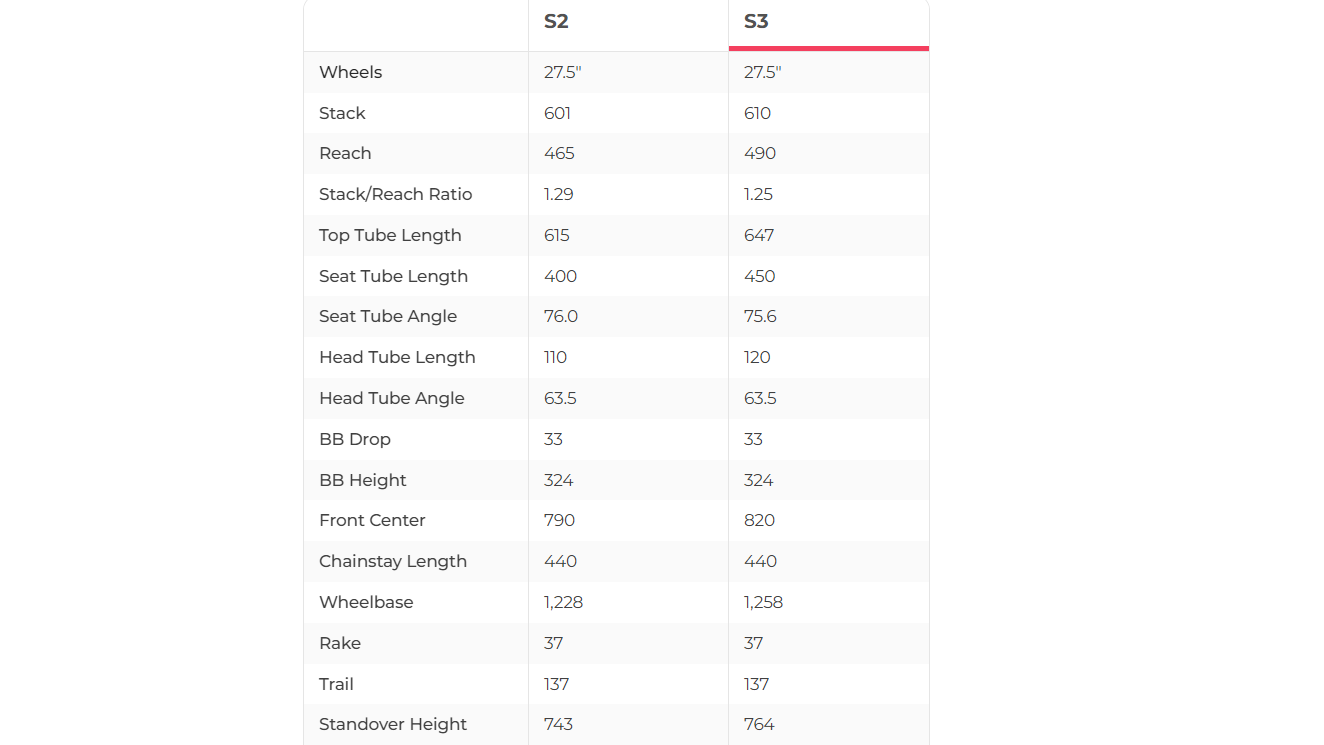
Task: Click the Stack/Reach Ratio row label
Action: (395, 194)
